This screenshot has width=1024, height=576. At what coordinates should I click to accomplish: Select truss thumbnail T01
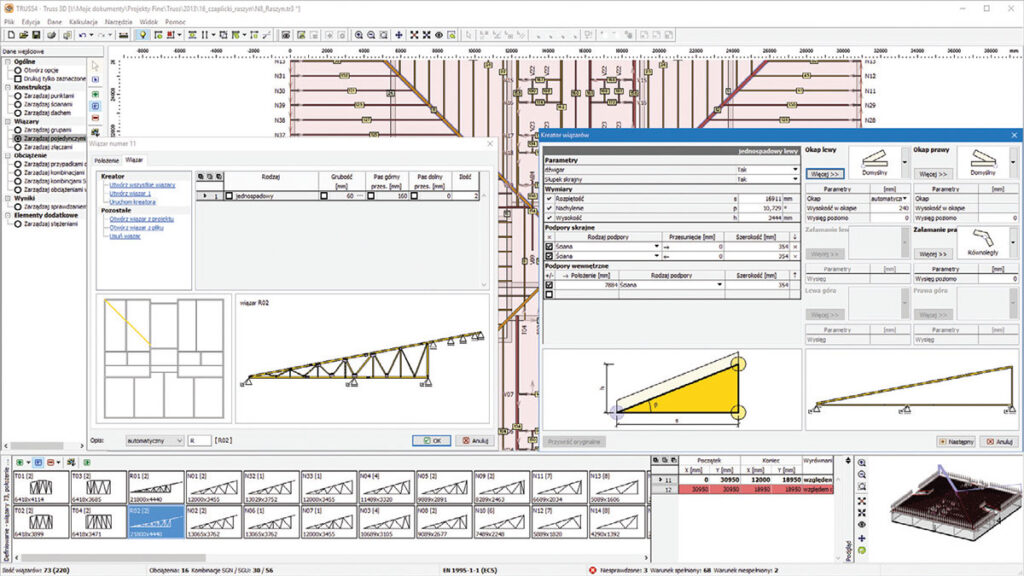(40, 487)
